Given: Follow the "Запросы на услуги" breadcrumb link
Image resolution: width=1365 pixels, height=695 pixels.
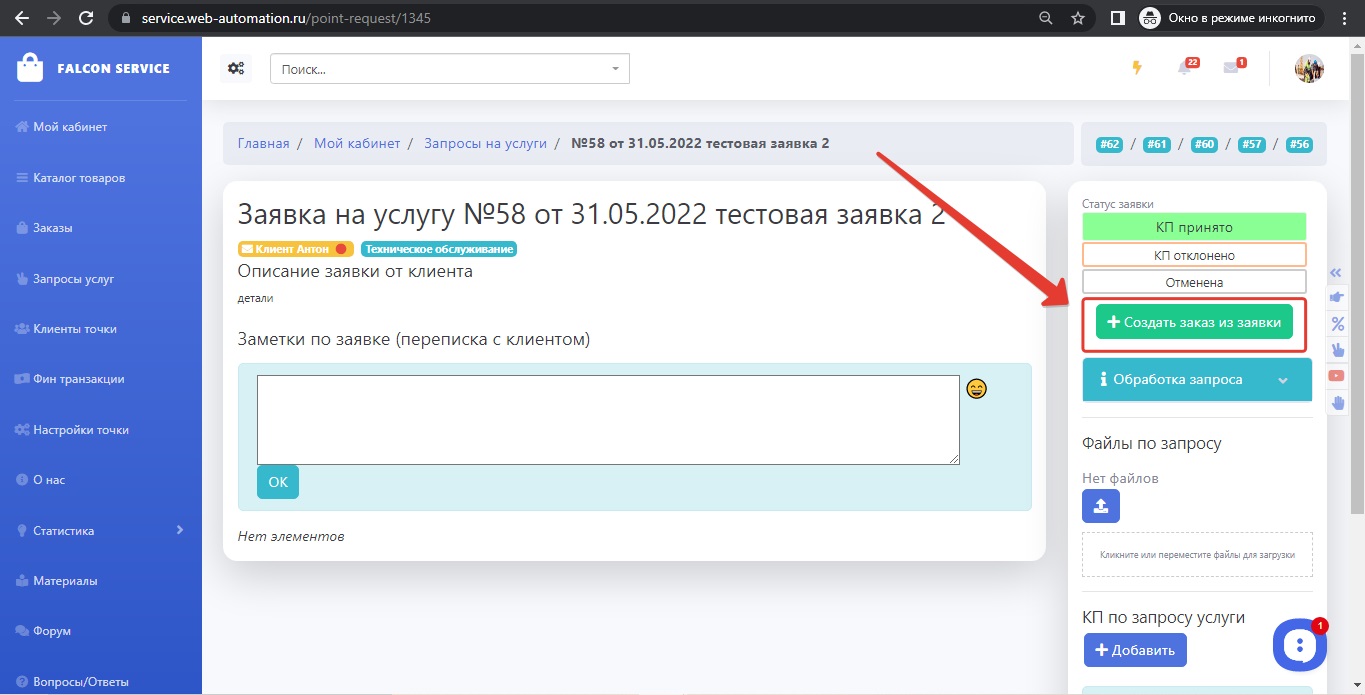Looking at the screenshot, I should point(485,143).
